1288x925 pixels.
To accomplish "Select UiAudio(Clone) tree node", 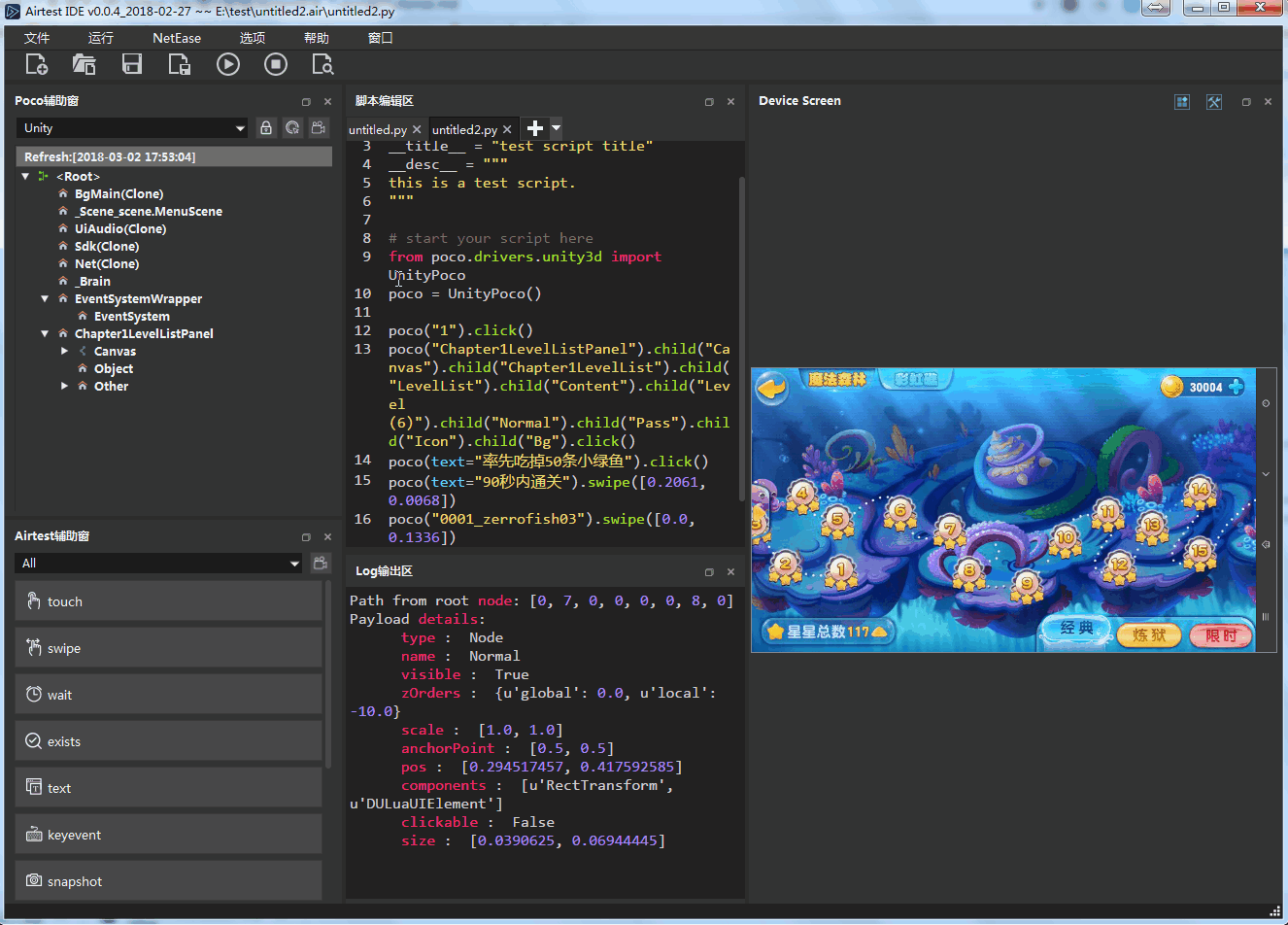I will tap(120, 228).
